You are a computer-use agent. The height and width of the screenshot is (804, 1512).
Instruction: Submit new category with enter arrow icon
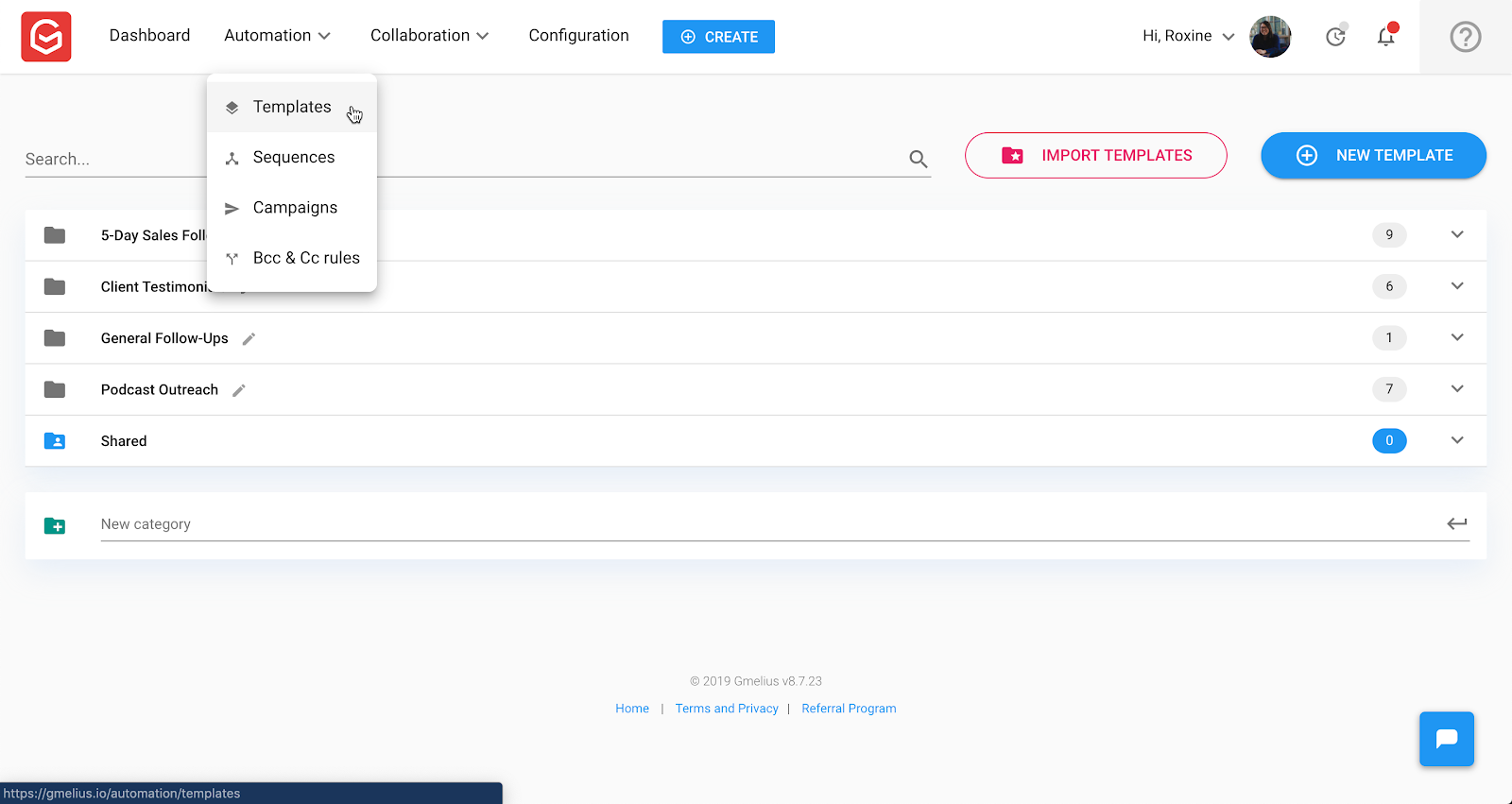1457,523
